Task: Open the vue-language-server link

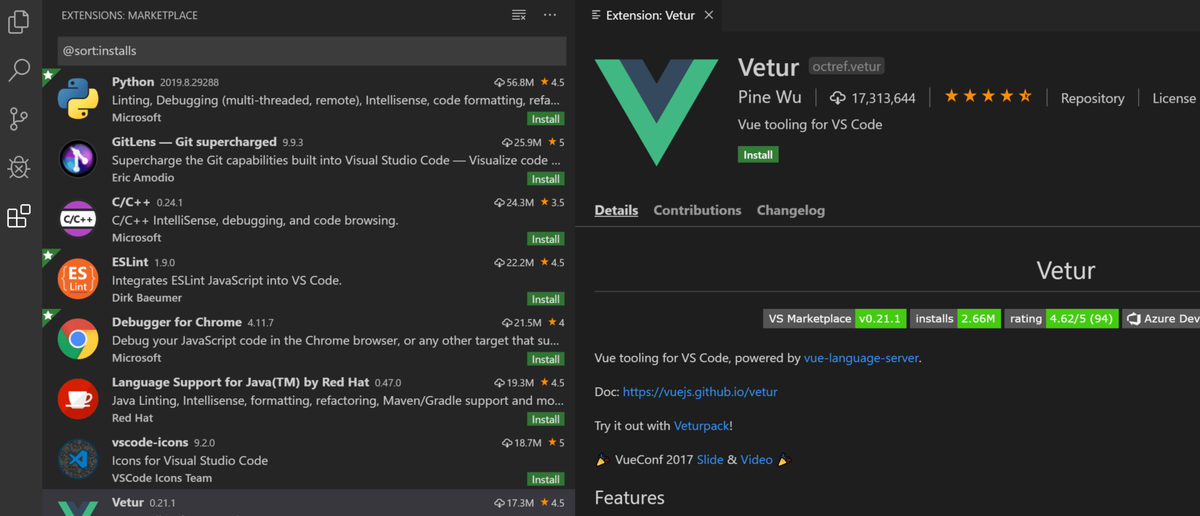Action: (x=861, y=358)
